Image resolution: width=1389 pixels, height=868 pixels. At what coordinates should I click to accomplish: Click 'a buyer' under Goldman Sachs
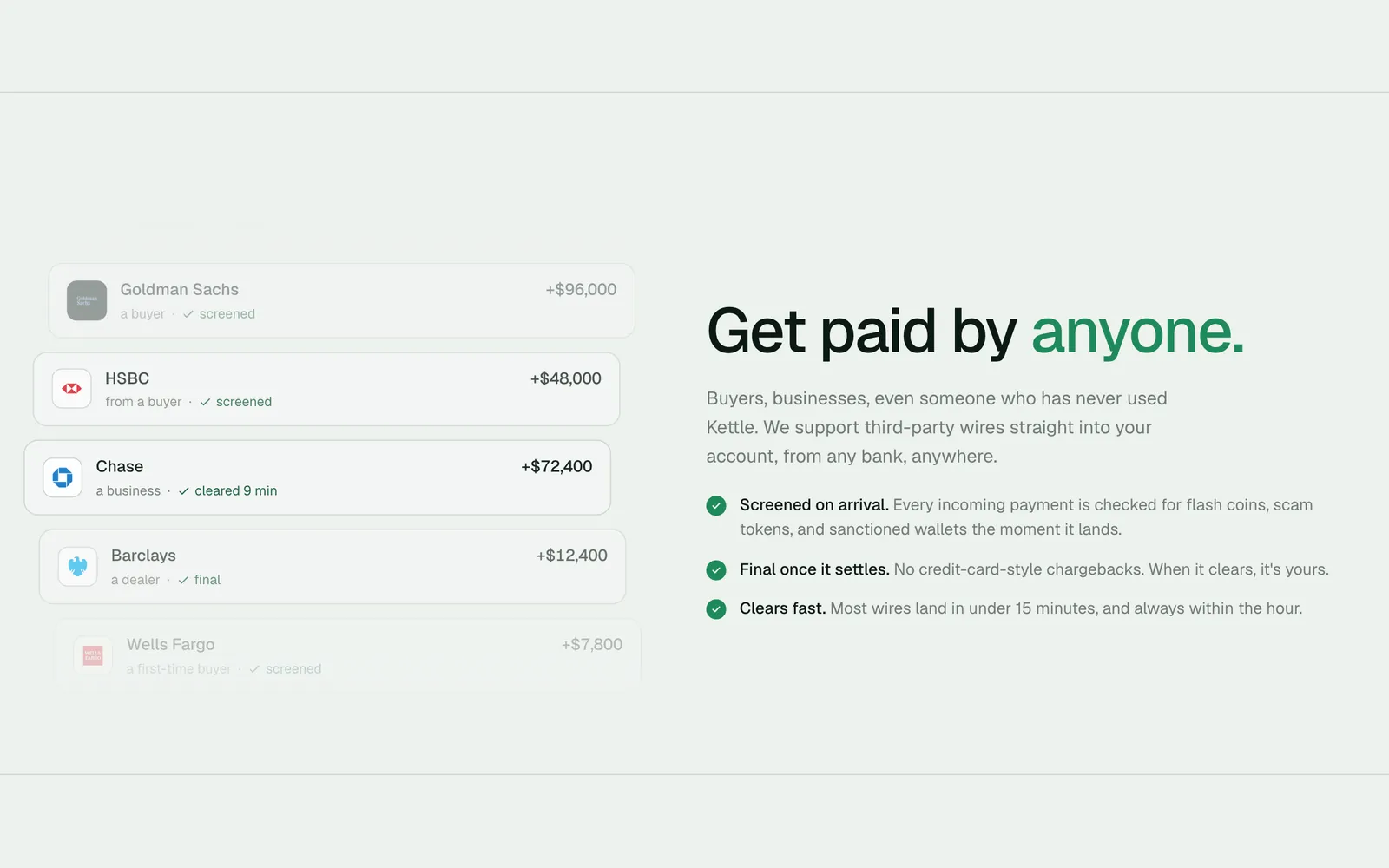(142, 314)
